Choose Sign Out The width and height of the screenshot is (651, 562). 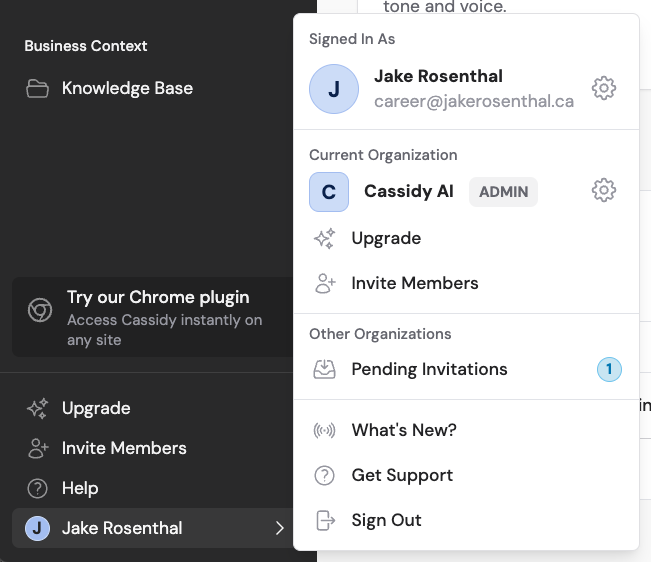pos(466,520)
